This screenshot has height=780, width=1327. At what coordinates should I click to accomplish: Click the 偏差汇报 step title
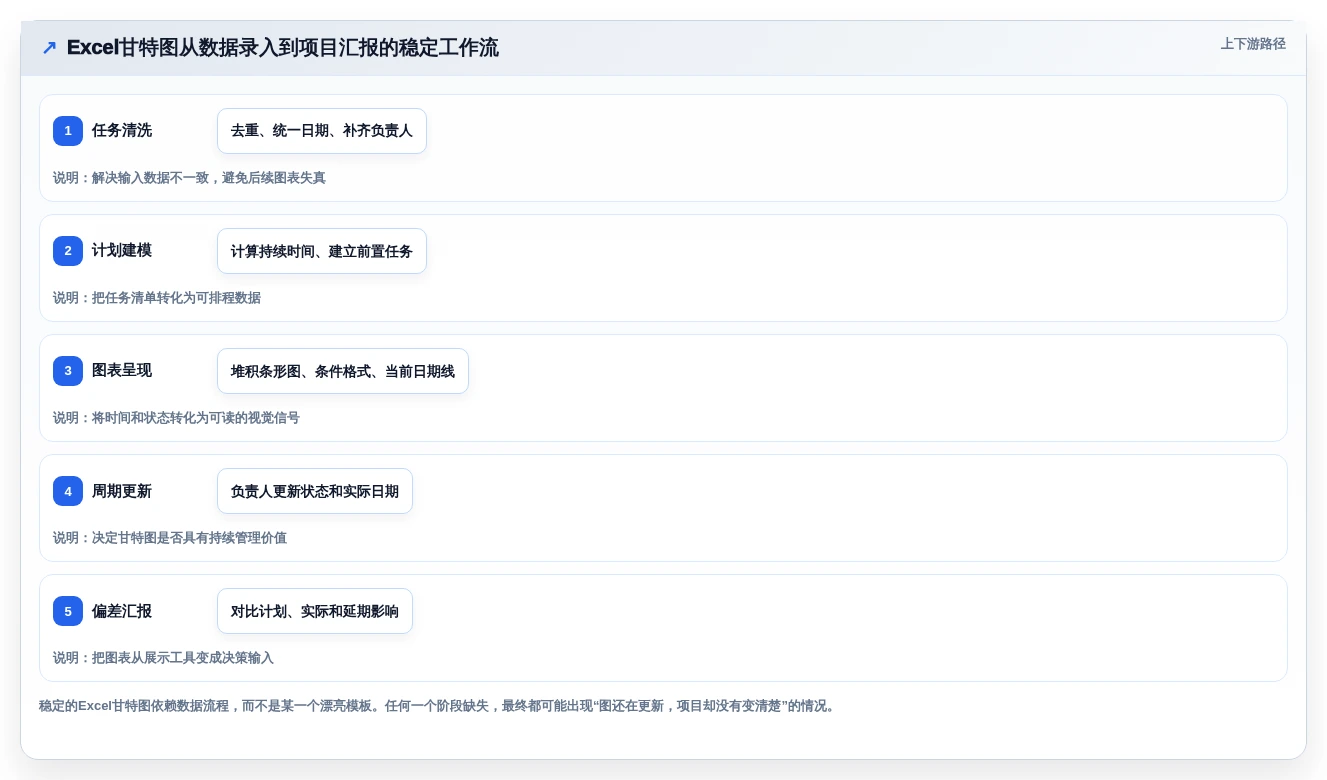[122, 610]
